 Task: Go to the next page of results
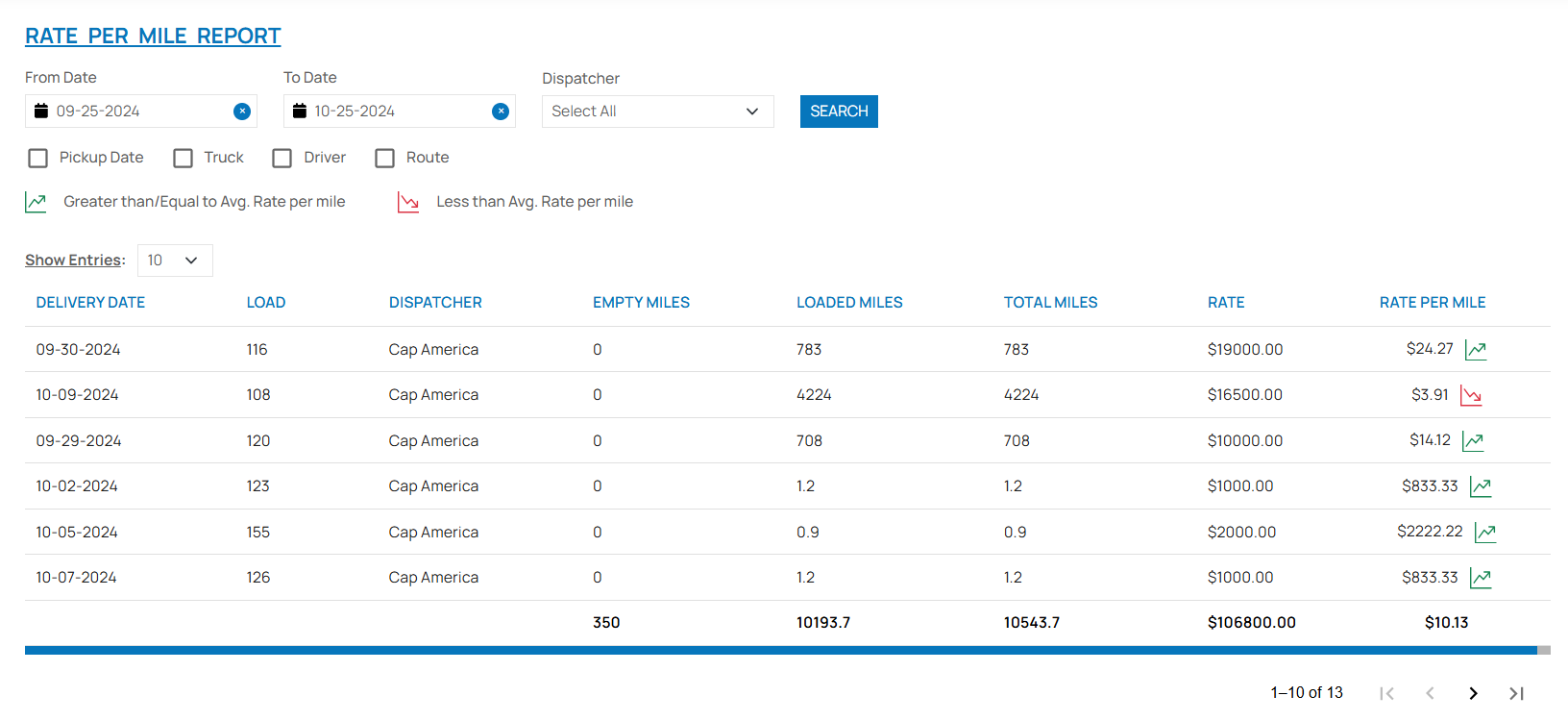pyautogui.click(x=1473, y=693)
